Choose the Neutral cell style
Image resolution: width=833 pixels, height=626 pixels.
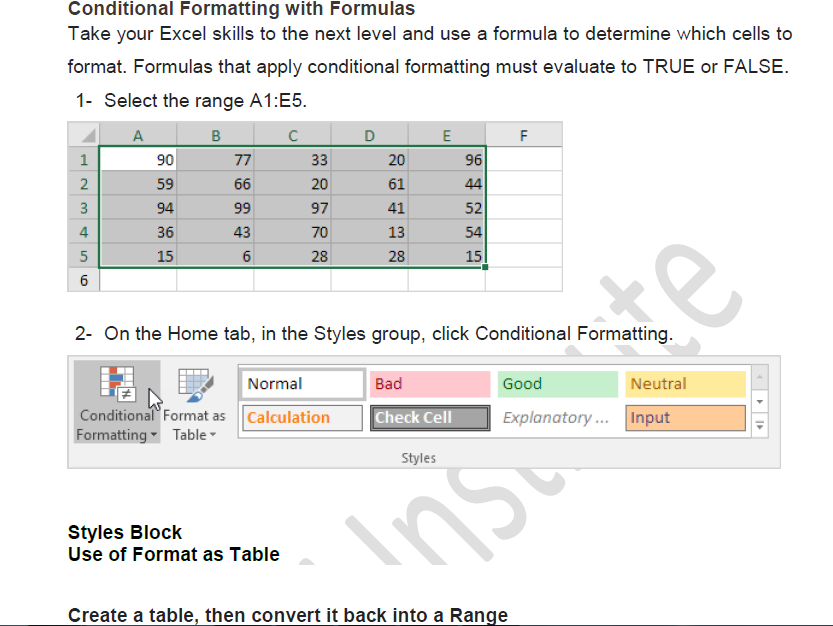[x=686, y=384]
